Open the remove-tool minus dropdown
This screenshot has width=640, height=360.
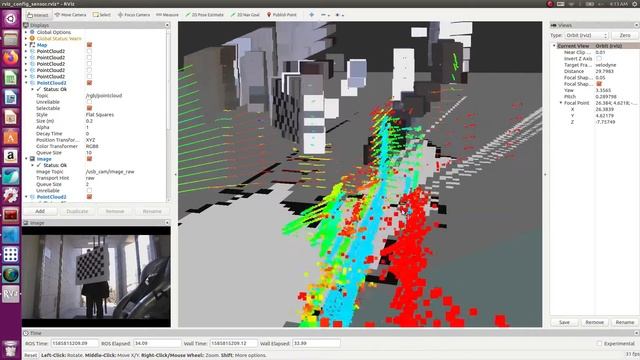click(x=325, y=15)
